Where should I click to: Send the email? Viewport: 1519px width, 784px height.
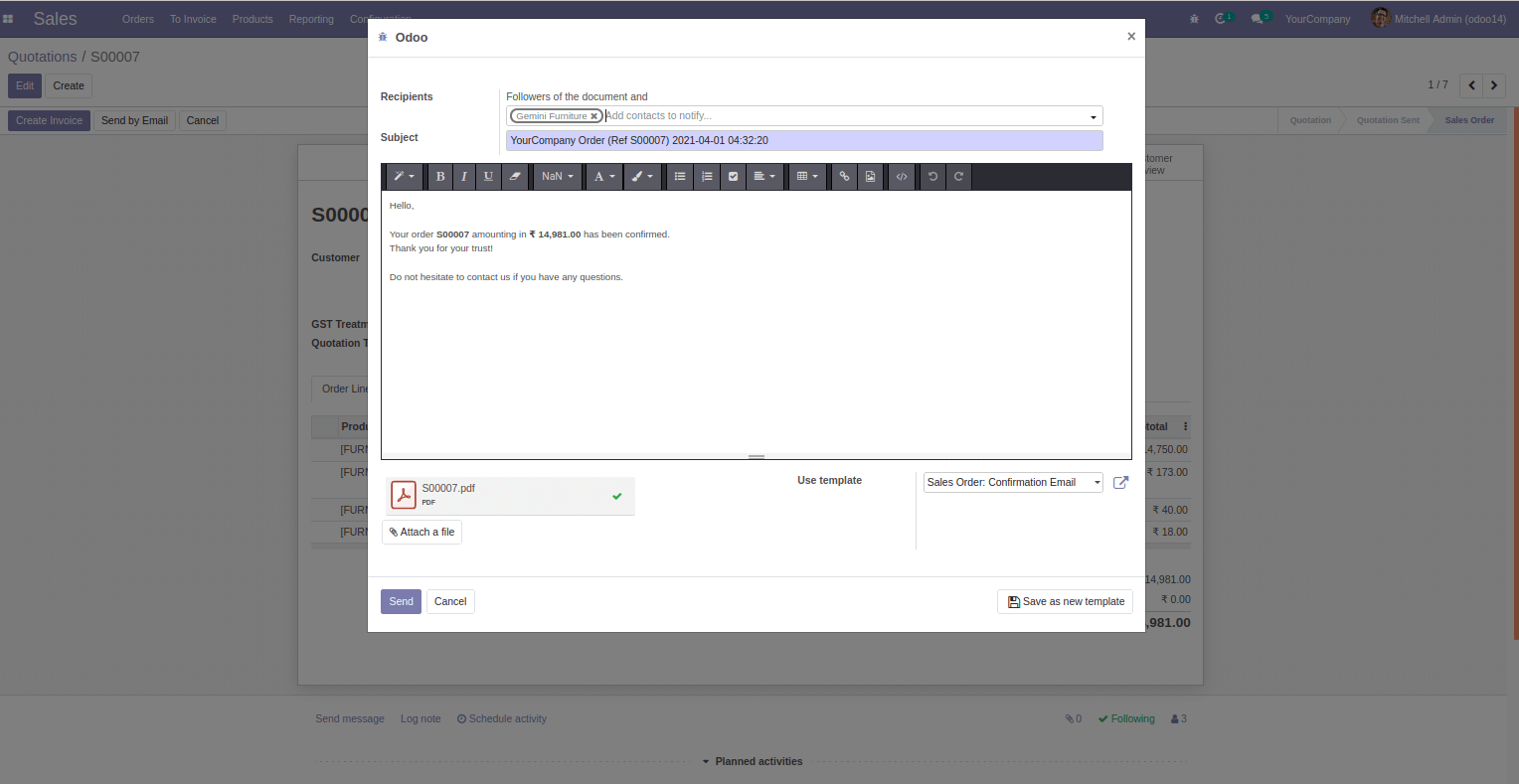(x=401, y=602)
